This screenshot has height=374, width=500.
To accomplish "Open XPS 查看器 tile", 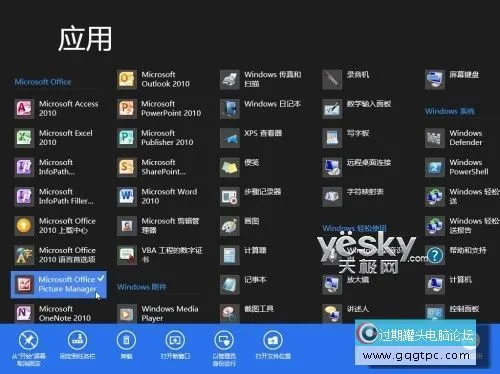I will tap(251, 138).
